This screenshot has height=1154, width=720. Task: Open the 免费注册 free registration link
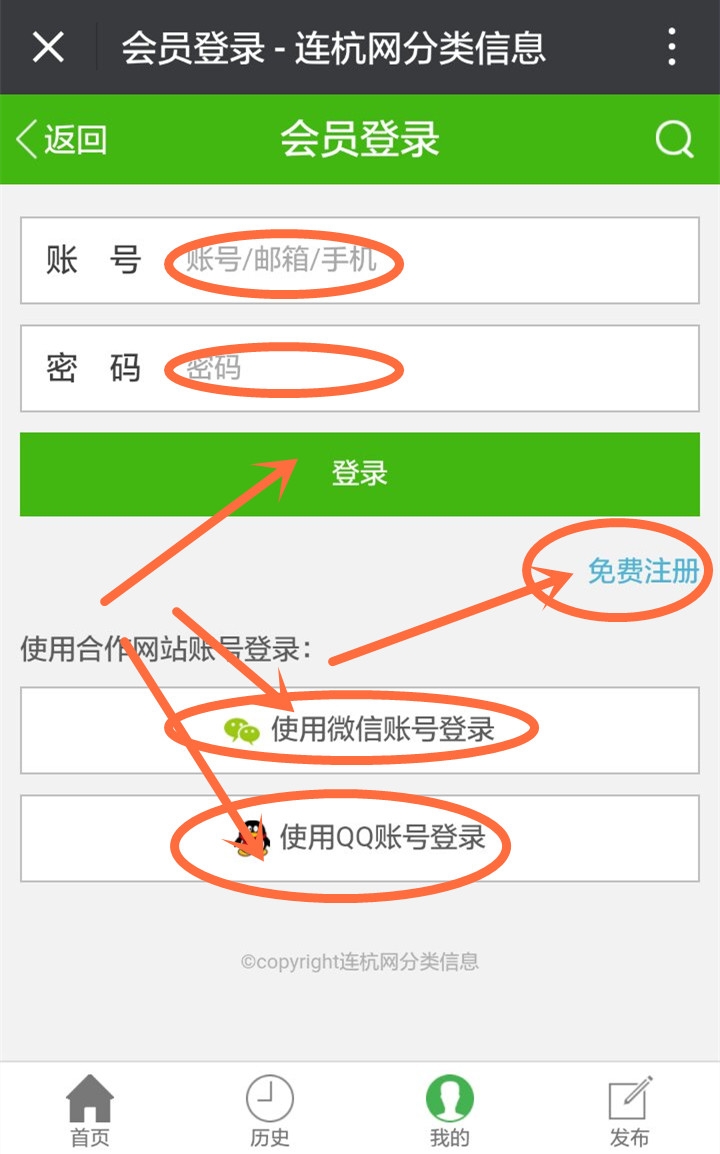coord(643,570)
